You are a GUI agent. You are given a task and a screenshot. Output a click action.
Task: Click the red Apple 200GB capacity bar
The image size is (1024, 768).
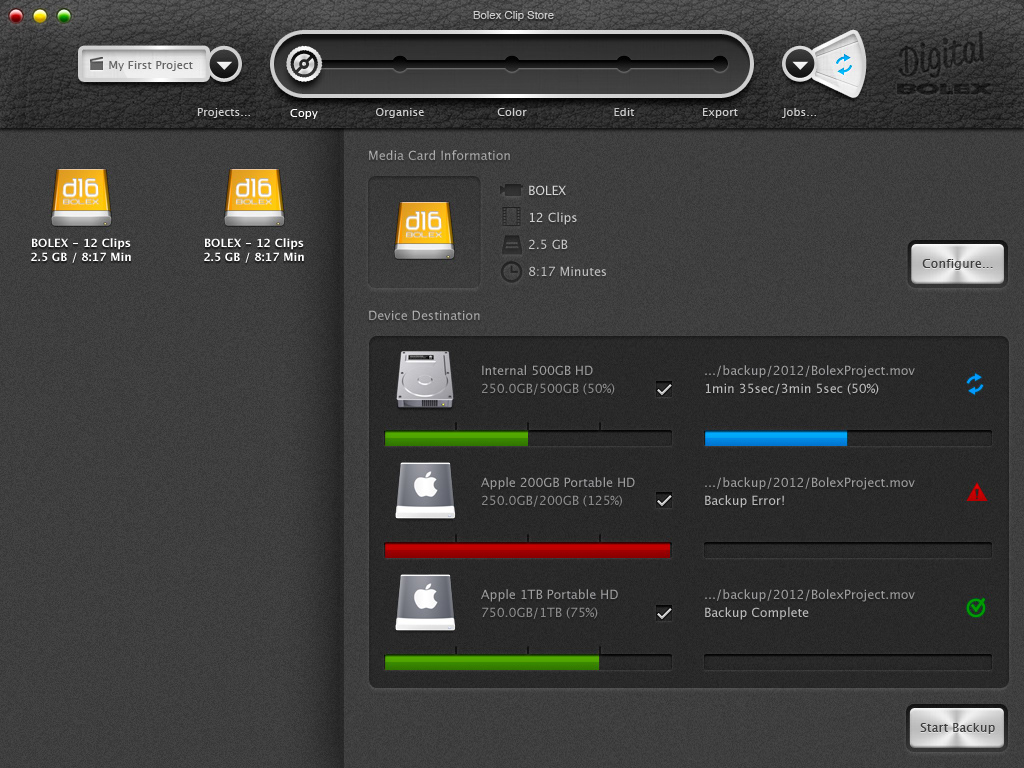pyautogui.click(x=528, y=551)
